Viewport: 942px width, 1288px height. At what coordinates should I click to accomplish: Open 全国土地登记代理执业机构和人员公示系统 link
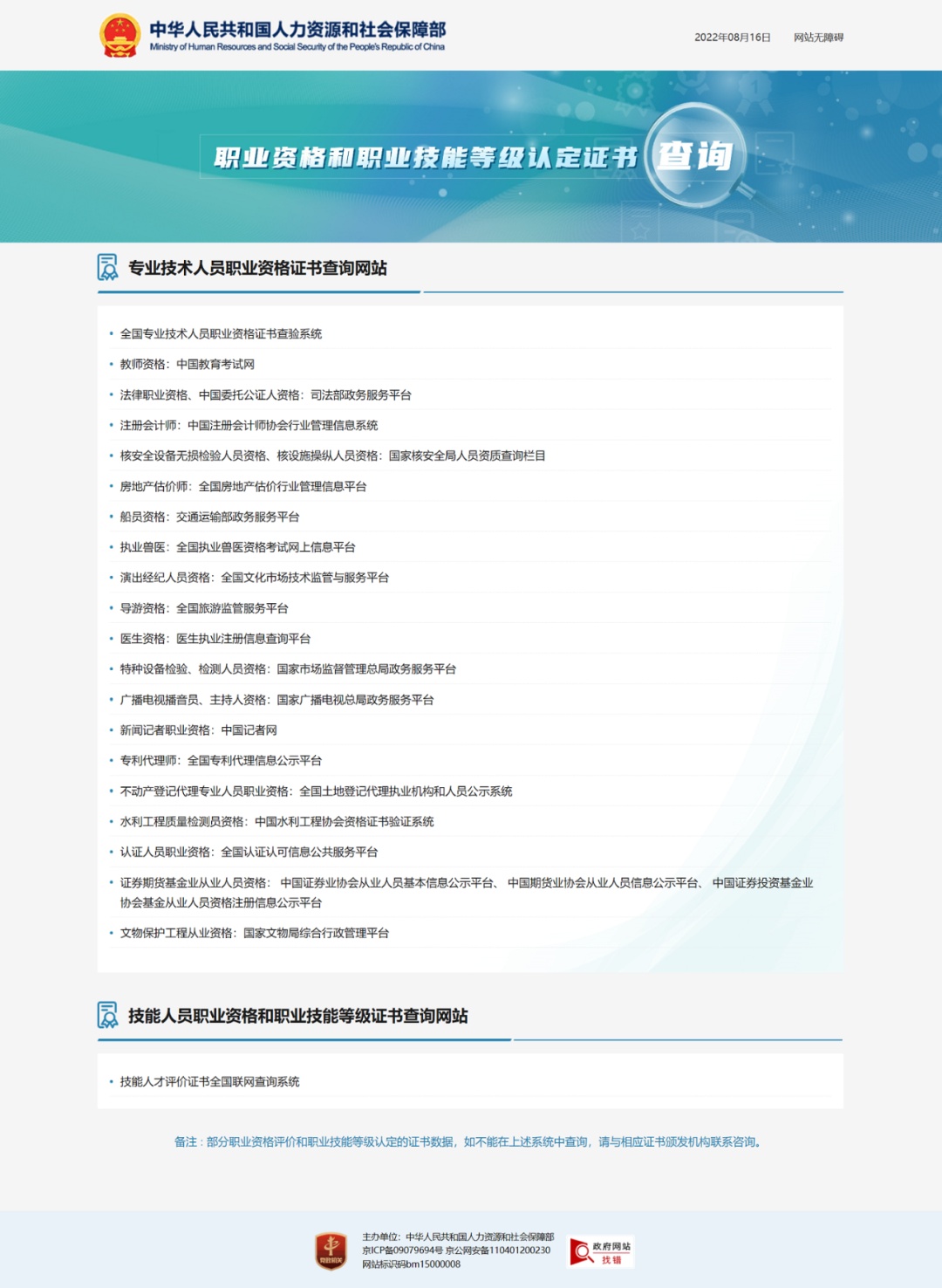[406, 791]
